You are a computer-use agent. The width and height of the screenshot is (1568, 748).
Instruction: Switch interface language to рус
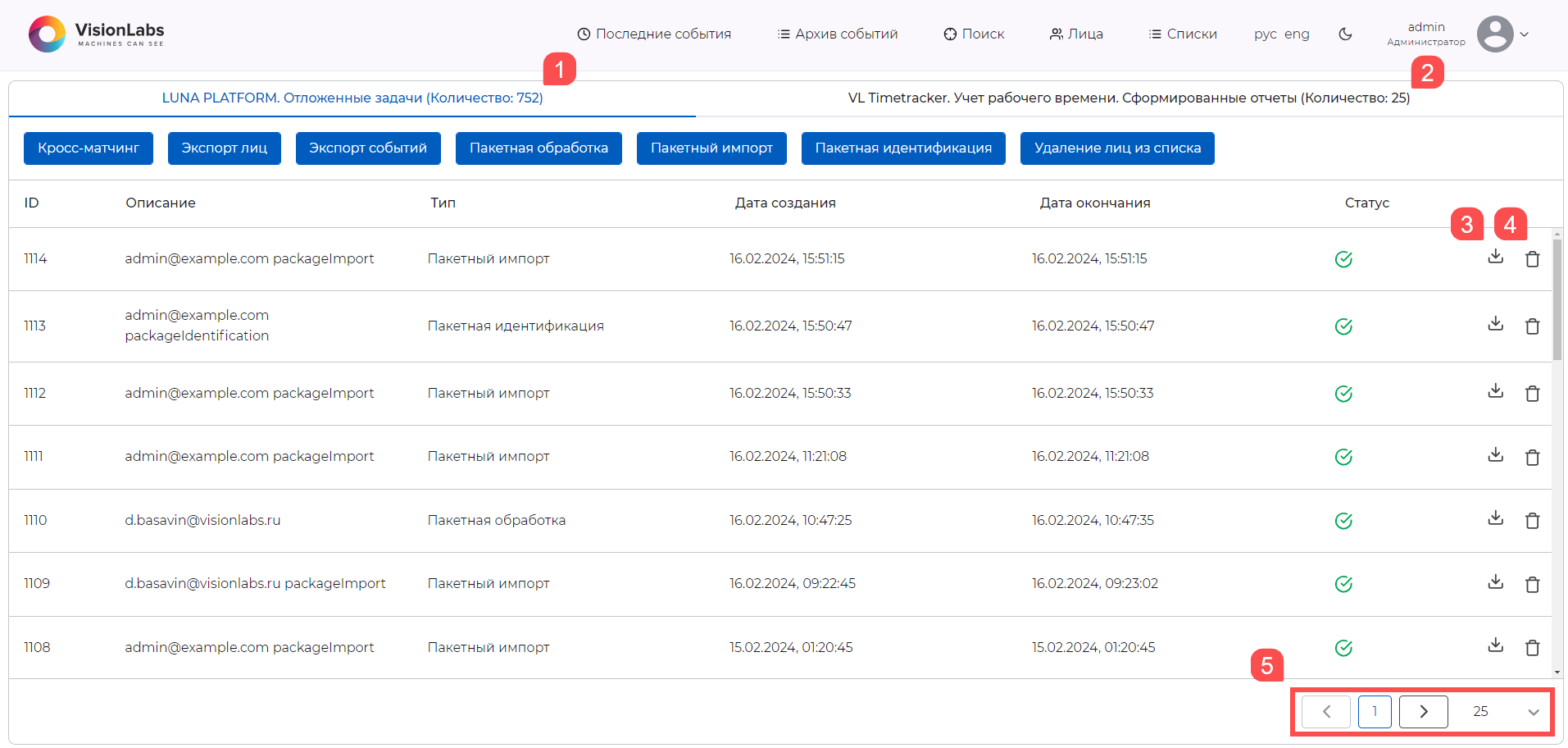[1265, 34]
